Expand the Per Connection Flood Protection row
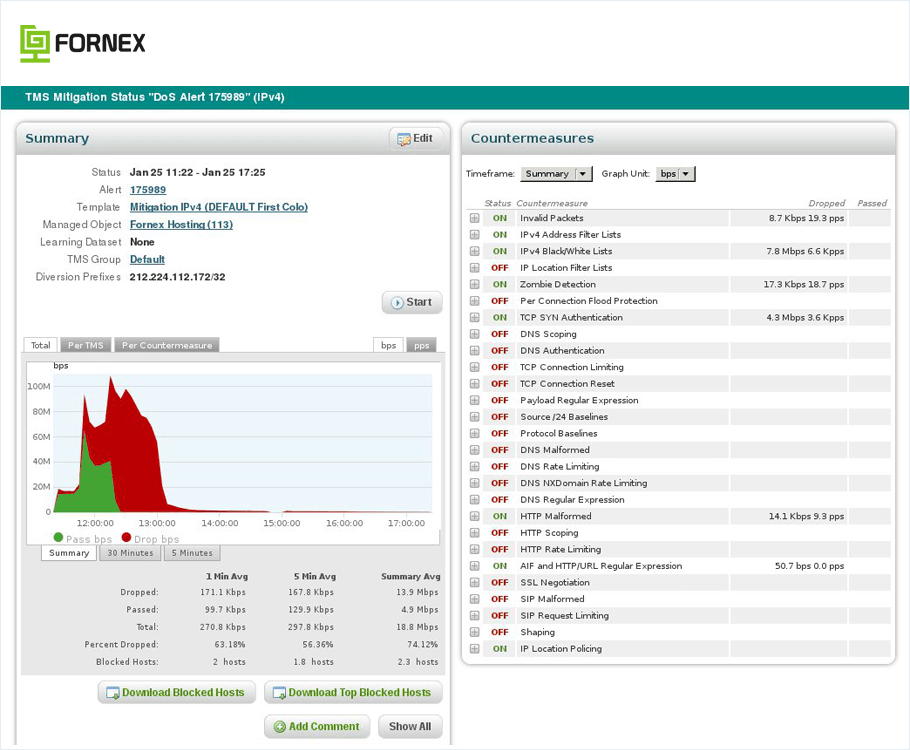The width and height of the screenshot is (910, 750). (475, 301)
